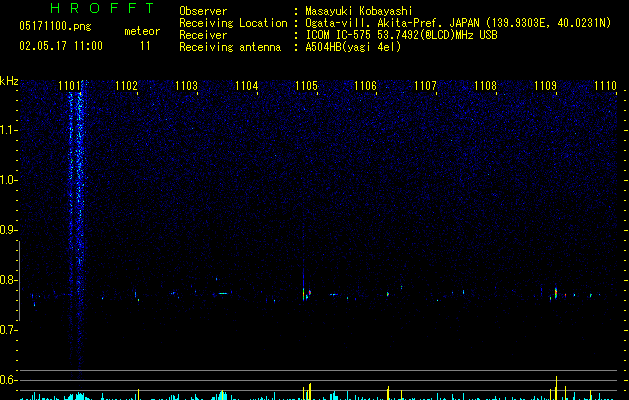Screen dimensions: 629x400
Task: Click observer name Masayuki Kobayashi
Action: pos(359,11)
